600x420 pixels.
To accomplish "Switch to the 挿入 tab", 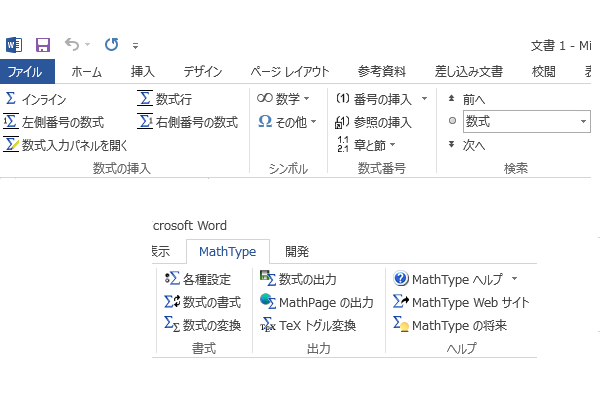I will [143, 72].
